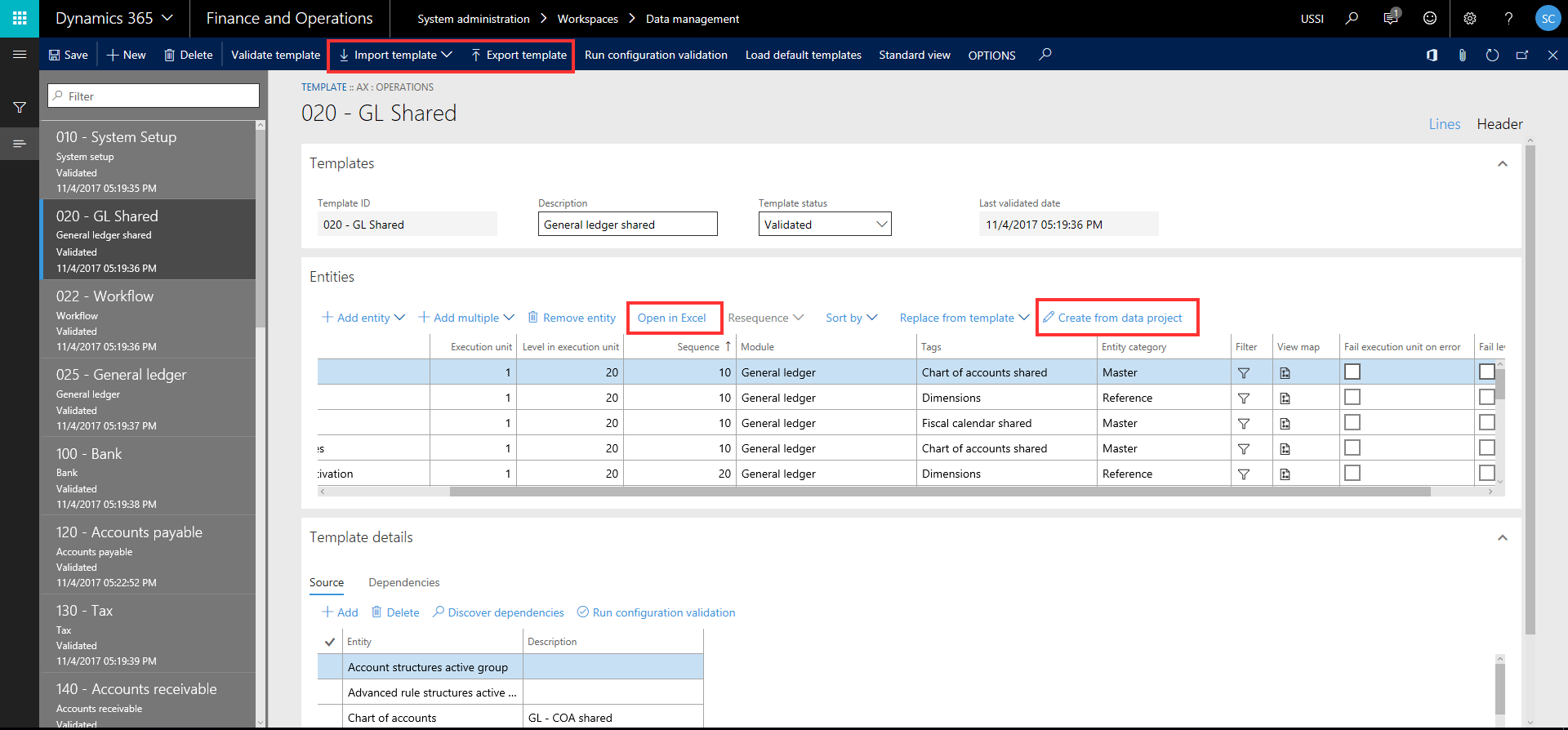Tick Fail execution unit on error for the first Chart of accounts shared row
1568x730 pixels.
[1352, 372]
